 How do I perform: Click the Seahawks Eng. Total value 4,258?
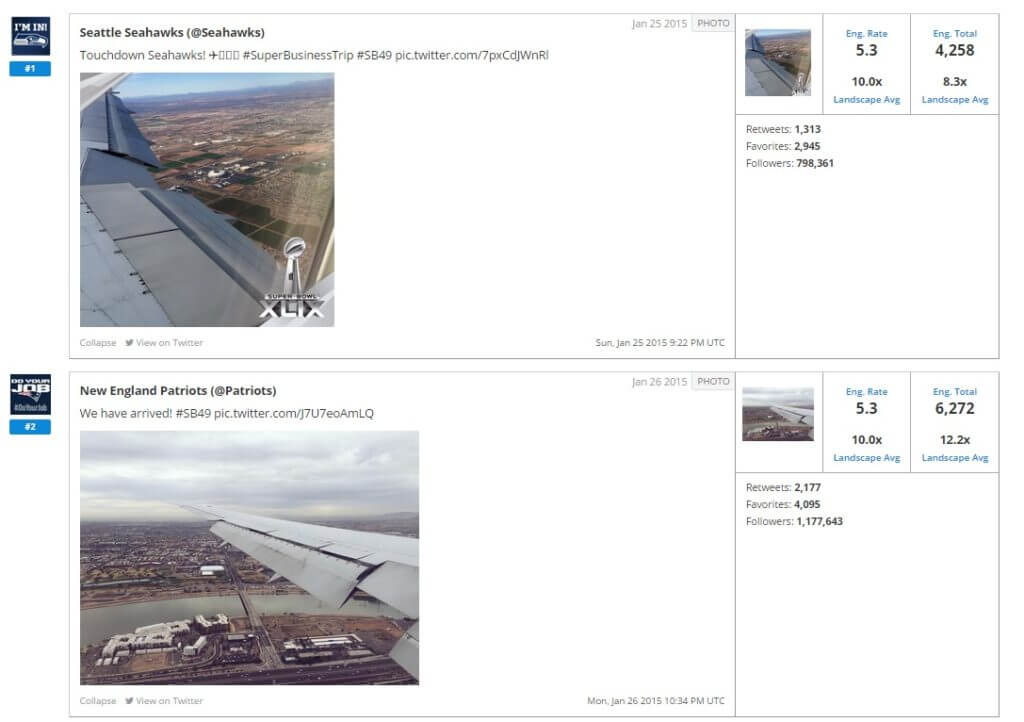tap(955, 50)
